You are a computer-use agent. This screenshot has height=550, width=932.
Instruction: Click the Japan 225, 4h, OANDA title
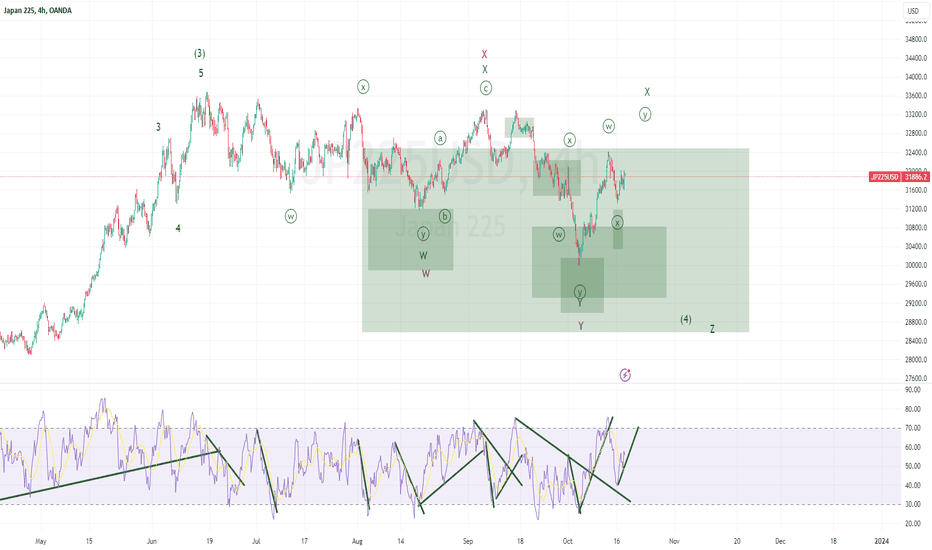(x=37, y=11)
